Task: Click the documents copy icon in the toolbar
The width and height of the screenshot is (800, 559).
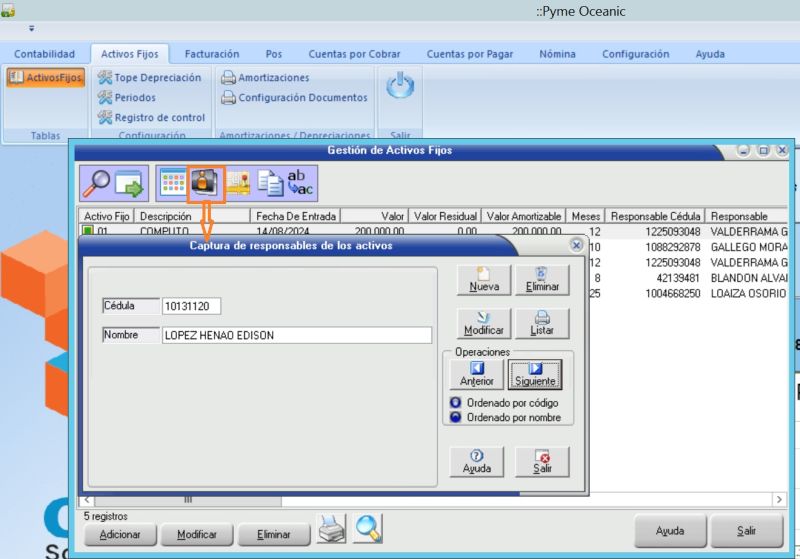Action: click(x=269, y=183)
